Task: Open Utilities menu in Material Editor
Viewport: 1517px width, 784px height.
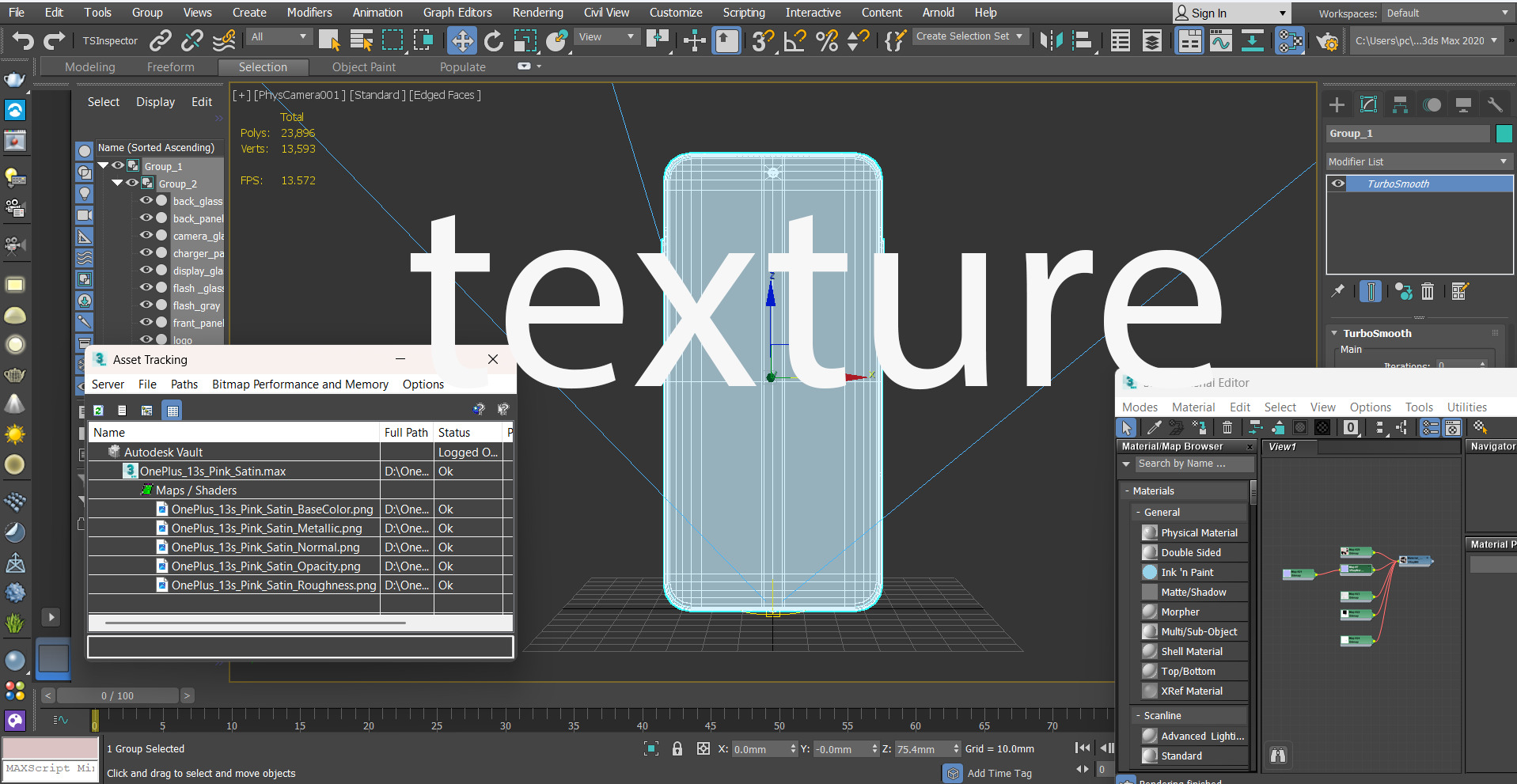Action: click(1466, 407)
